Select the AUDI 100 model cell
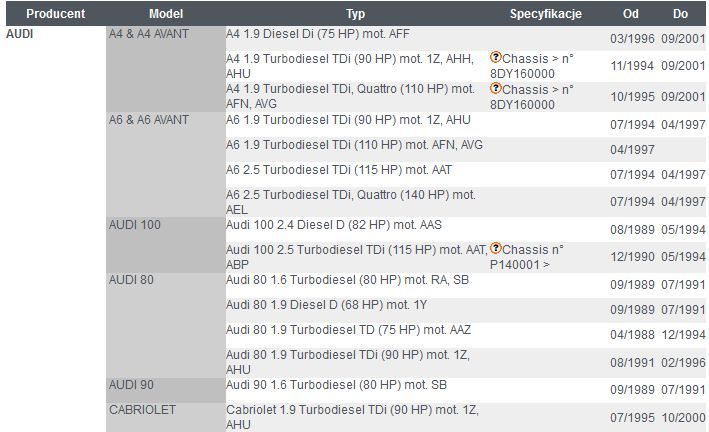This screenshot has width=709, height=432. 166,245
